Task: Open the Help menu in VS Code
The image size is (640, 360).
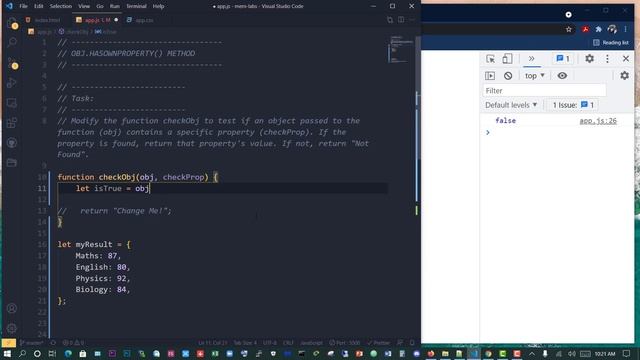Action: [x=158, y=6]
